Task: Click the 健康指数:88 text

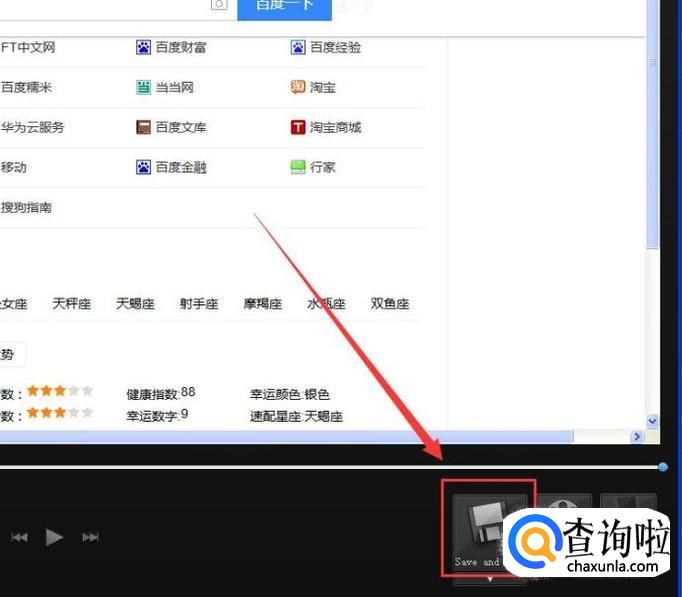Action: [x=161, y=394]
